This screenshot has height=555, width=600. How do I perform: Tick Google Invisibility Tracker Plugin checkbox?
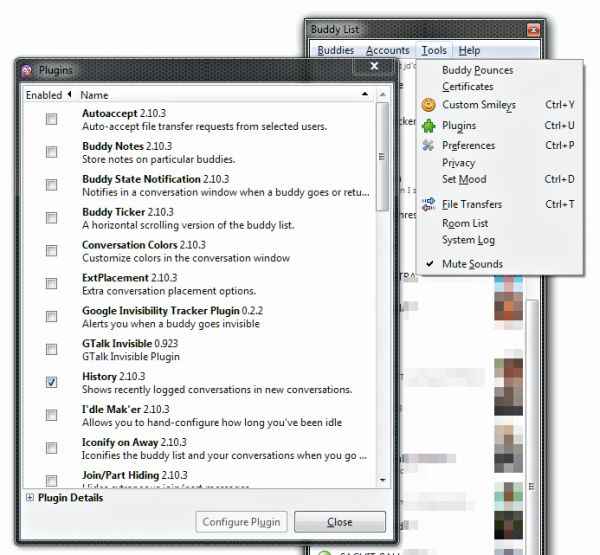(51, 317)
